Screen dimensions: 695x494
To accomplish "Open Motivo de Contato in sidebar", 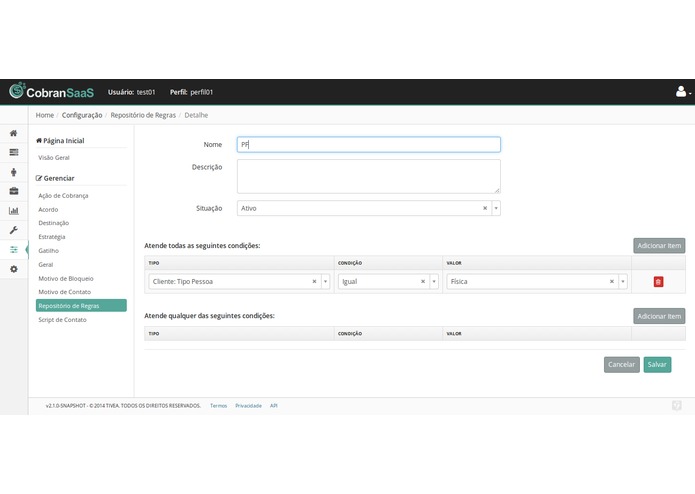I will click(65, 292).
